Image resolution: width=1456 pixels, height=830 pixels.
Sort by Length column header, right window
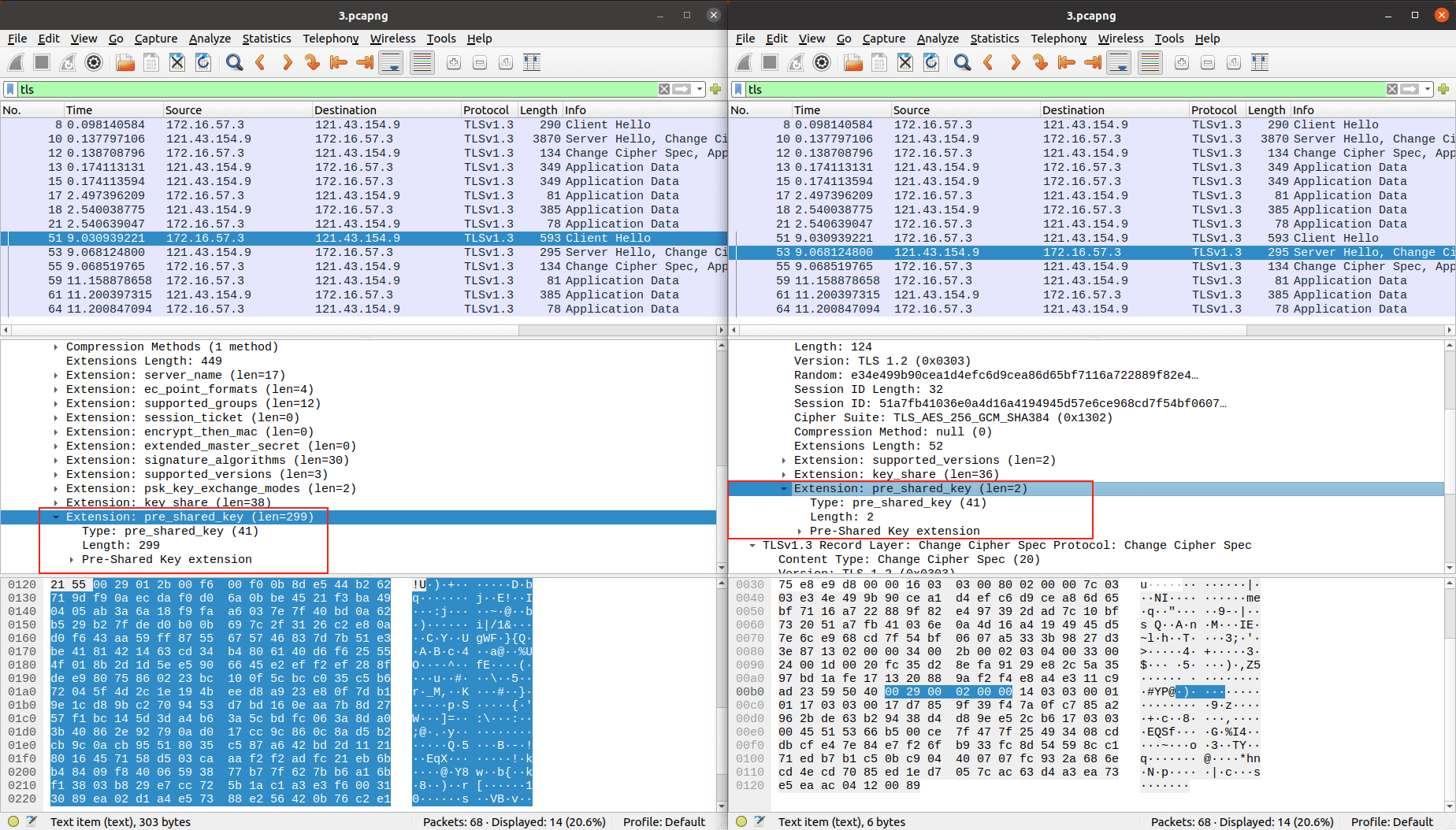[x=1266, y=110]
